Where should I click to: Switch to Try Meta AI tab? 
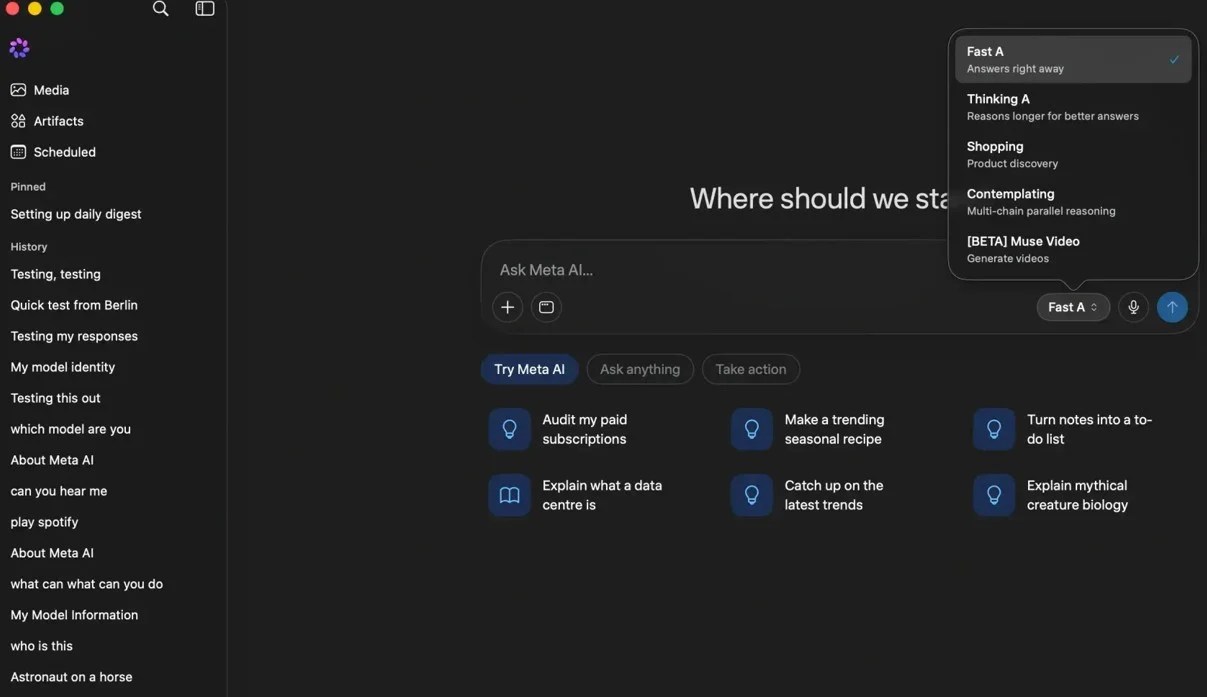(x=529, y=369)
